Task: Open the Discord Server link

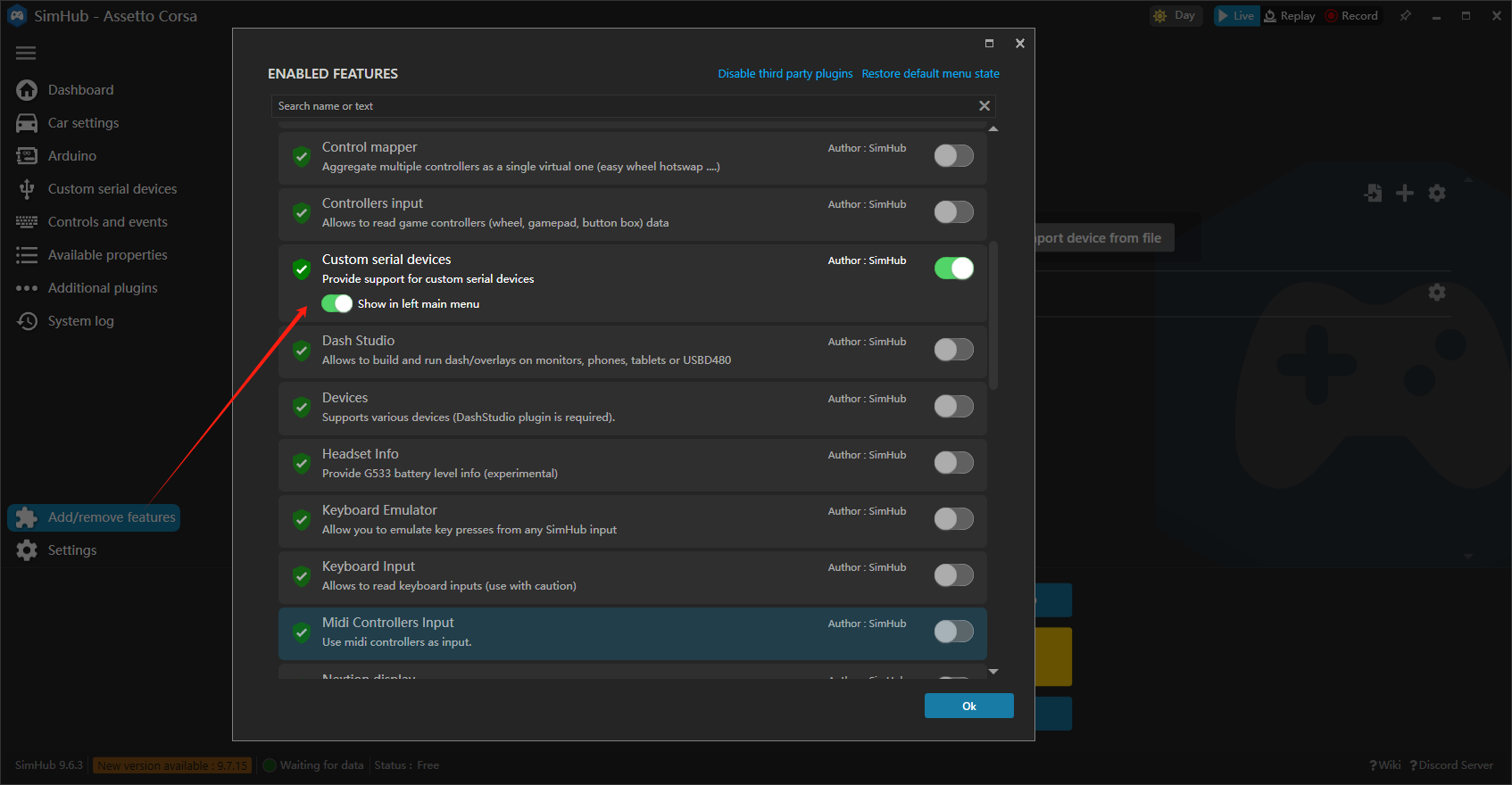Action: (1451, 765)
